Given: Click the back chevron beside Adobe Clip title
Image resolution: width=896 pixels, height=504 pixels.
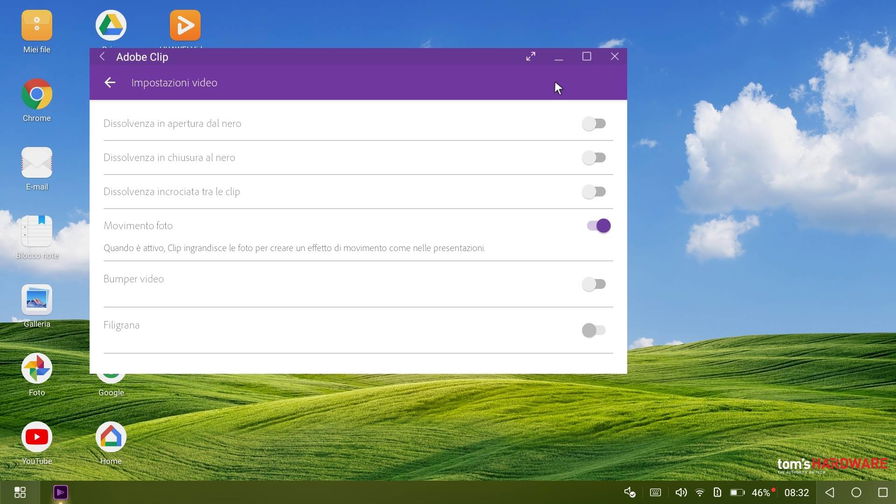Looking at the screenshot, I should click(102, 56).
